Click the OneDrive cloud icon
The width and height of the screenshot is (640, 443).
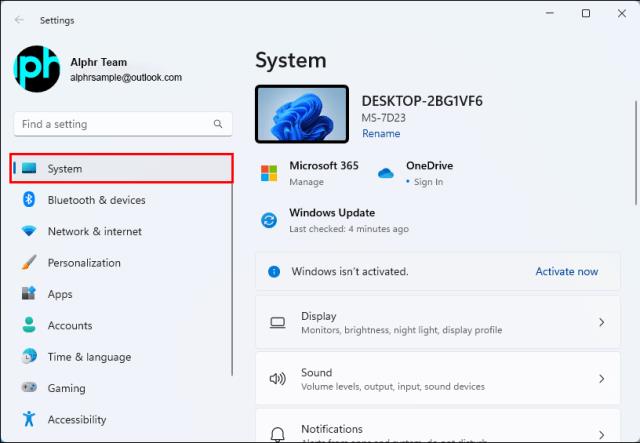point(386,173)
